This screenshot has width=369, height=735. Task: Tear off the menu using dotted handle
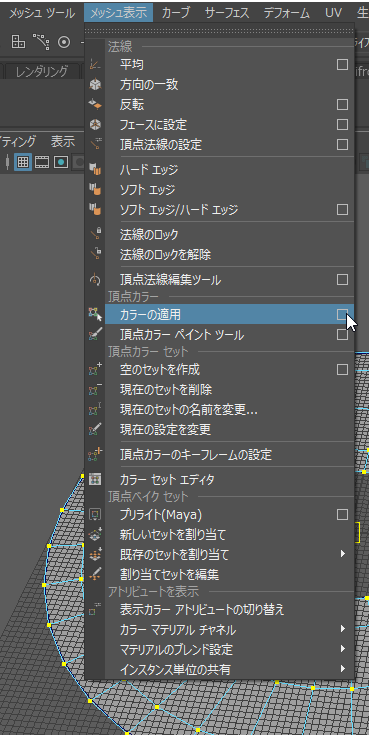coord(219,30)
